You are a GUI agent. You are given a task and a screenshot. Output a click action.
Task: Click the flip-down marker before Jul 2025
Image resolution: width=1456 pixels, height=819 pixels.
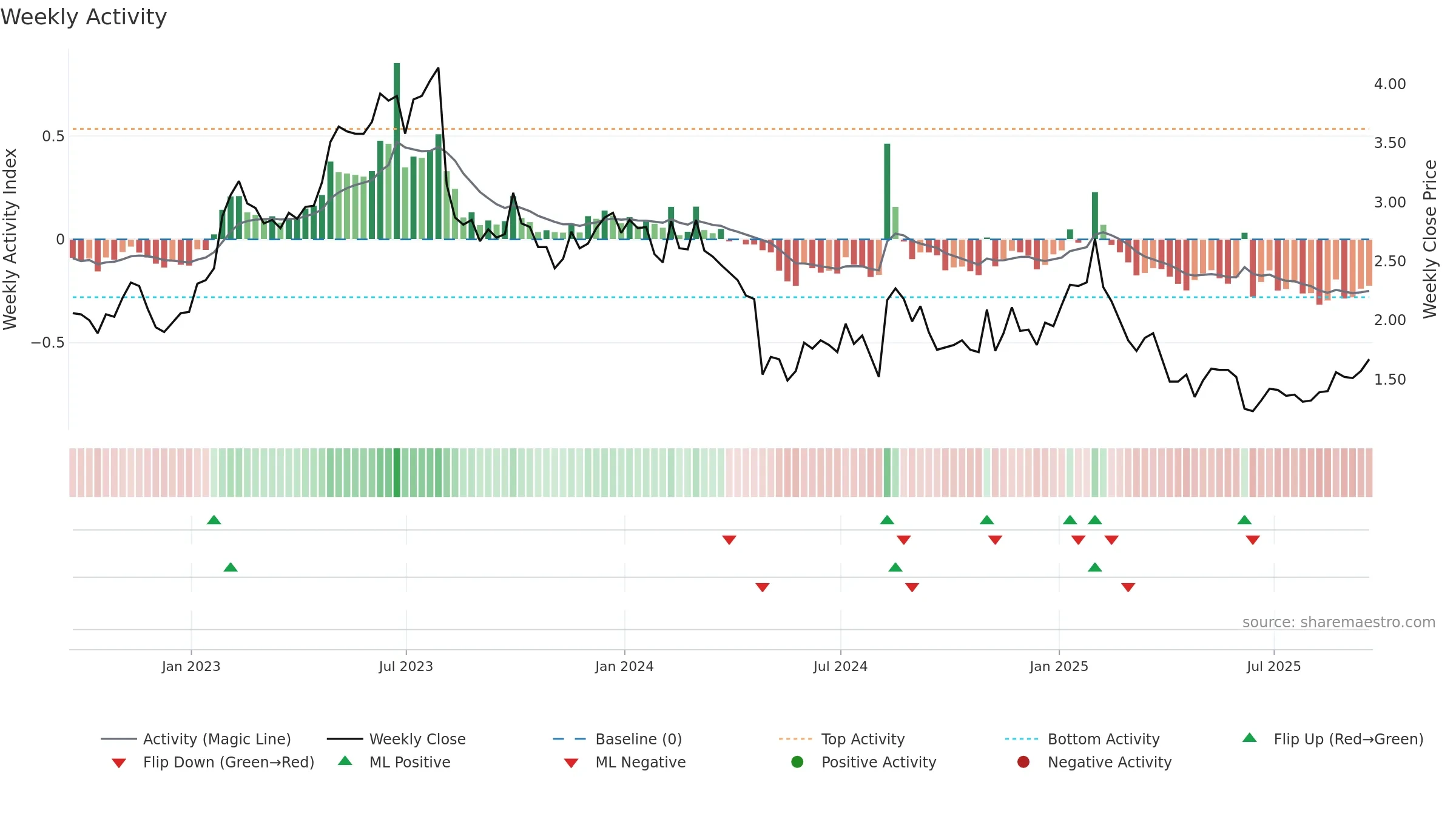(1253, 540)
